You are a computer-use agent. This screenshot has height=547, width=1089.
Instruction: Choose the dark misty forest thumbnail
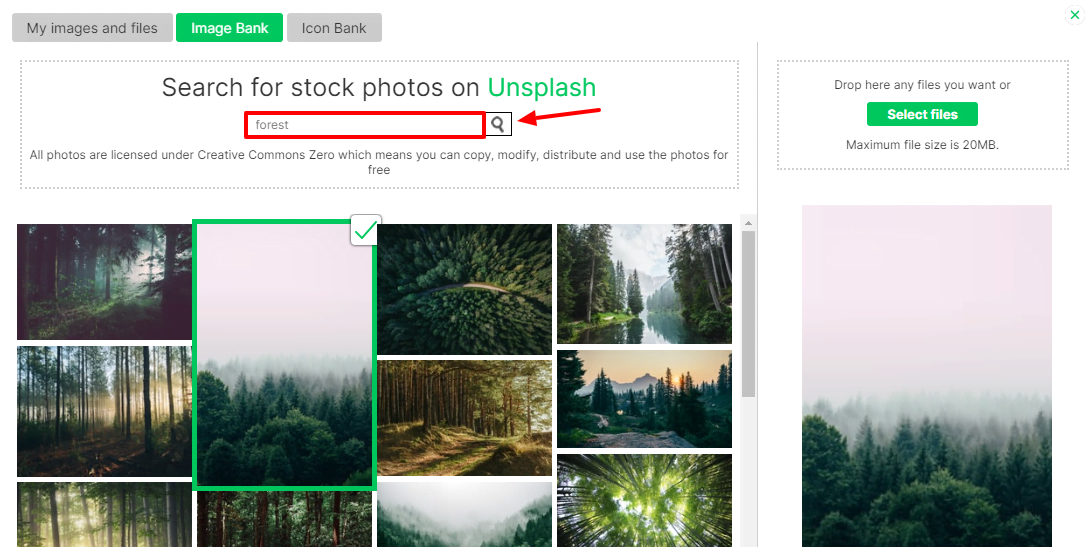click(x=104, y=281)
